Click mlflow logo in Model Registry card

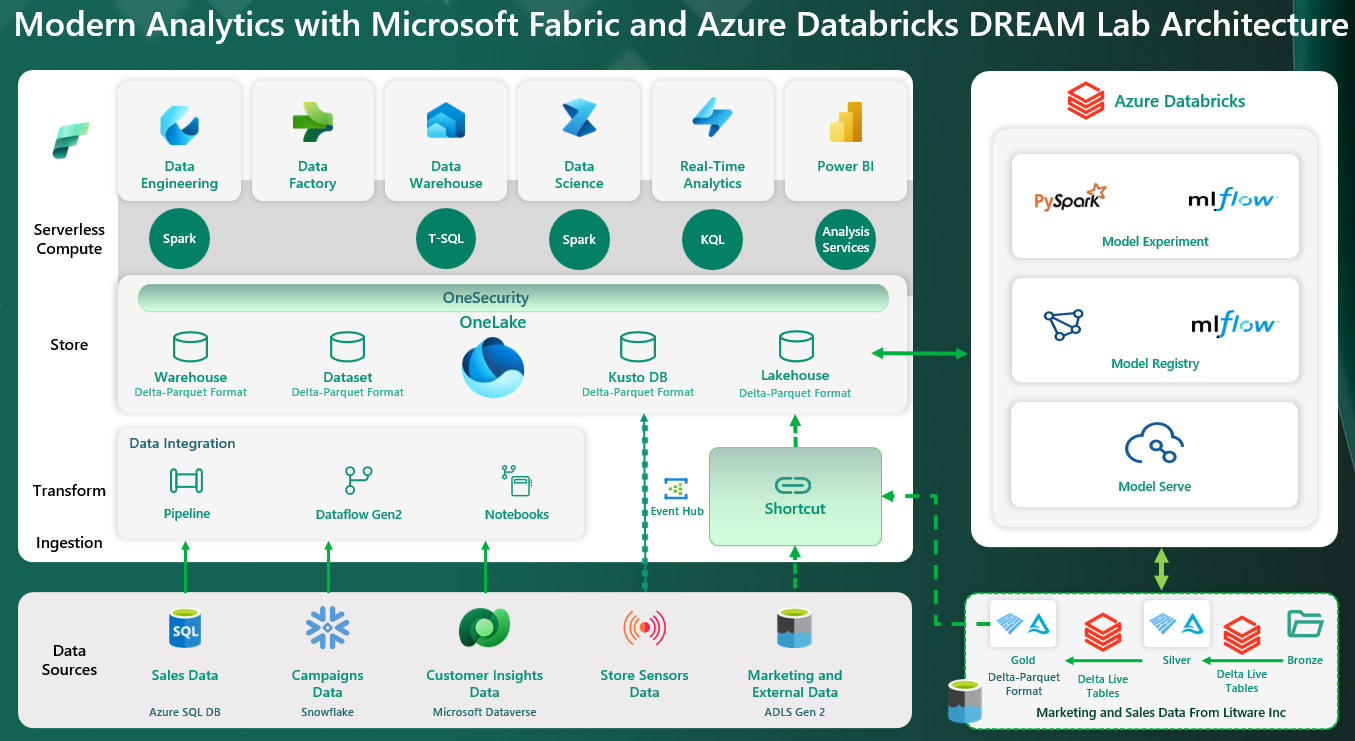1234,323
